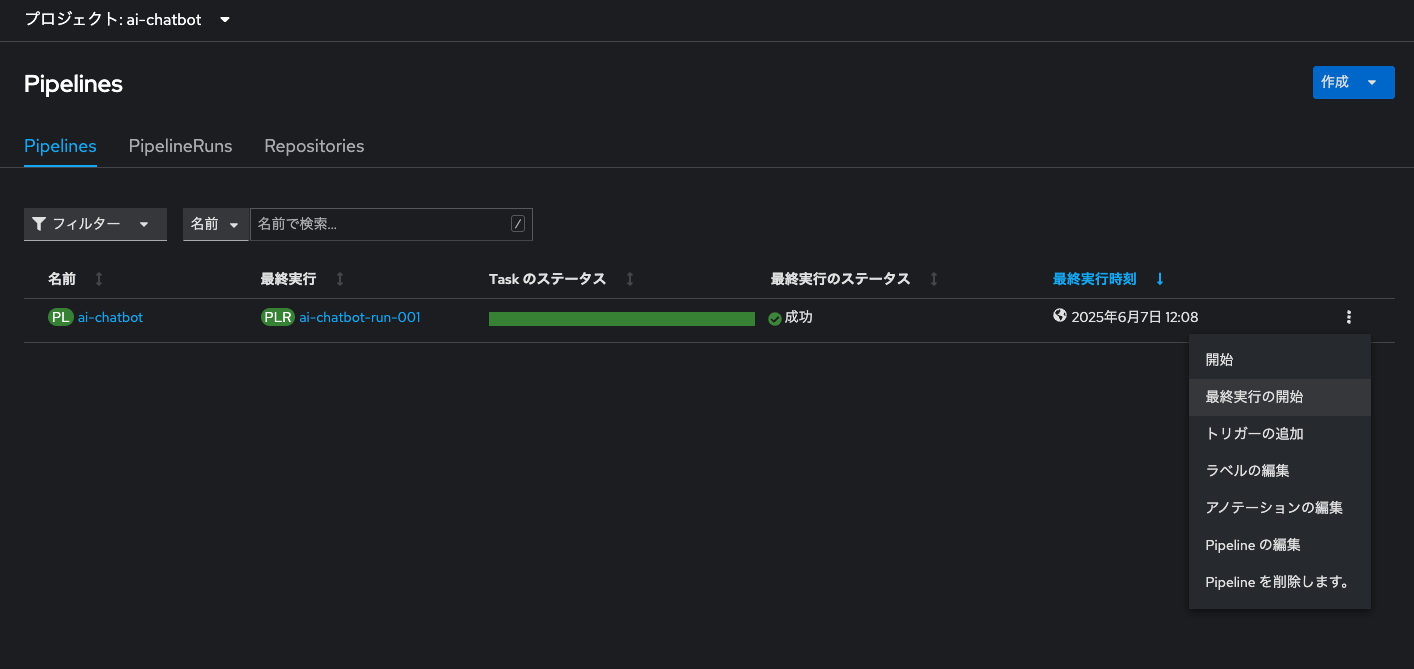Open the 名前 search-type dropdown
Viewport: 1414px width, 669px height.
click(216, 224)
